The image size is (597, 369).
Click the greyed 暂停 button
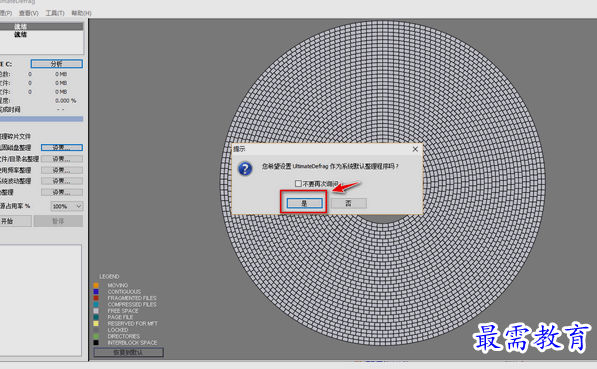(58, 221)
